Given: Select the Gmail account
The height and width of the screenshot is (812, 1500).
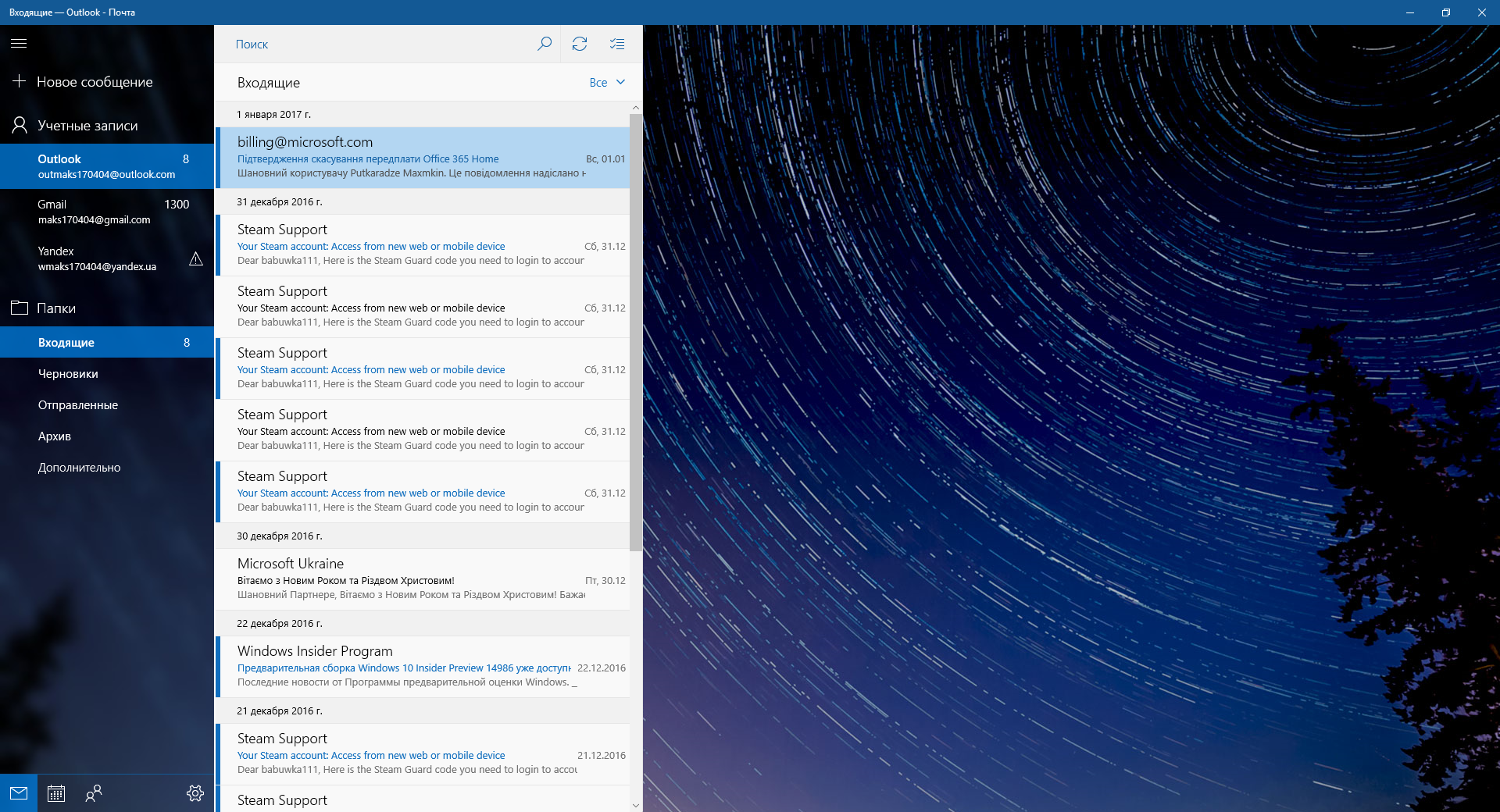Looking at the screenshot, I should [107, 212].
